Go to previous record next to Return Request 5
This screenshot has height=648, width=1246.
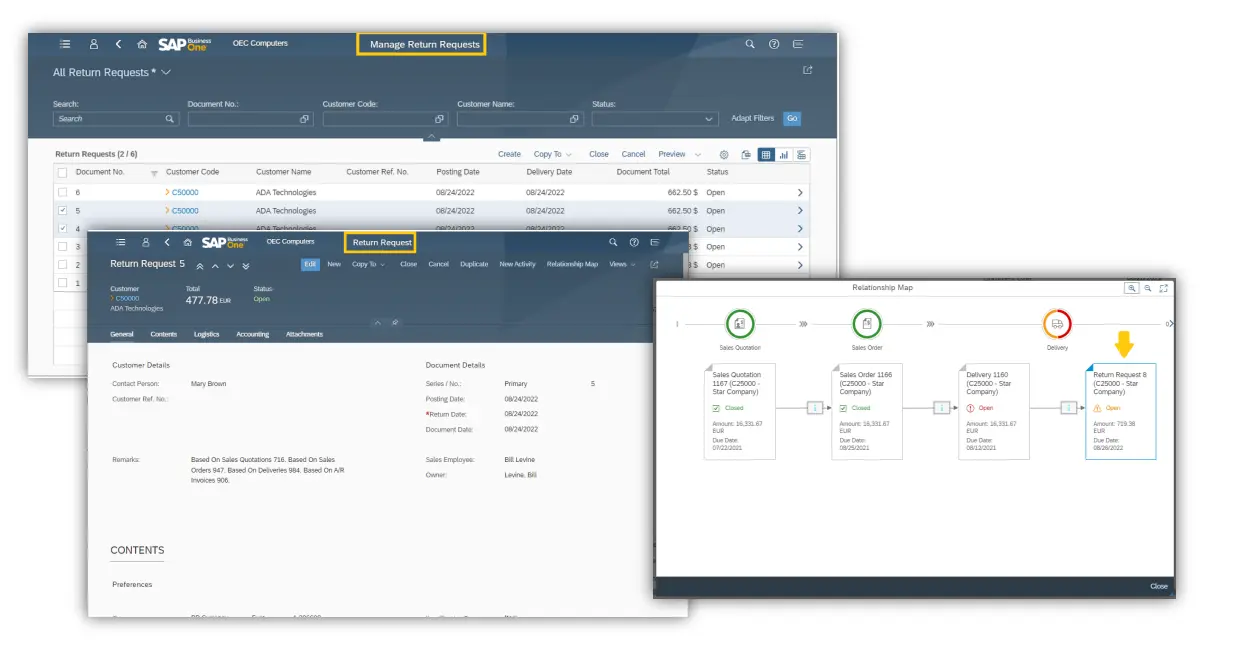click(x=215, y=266)
